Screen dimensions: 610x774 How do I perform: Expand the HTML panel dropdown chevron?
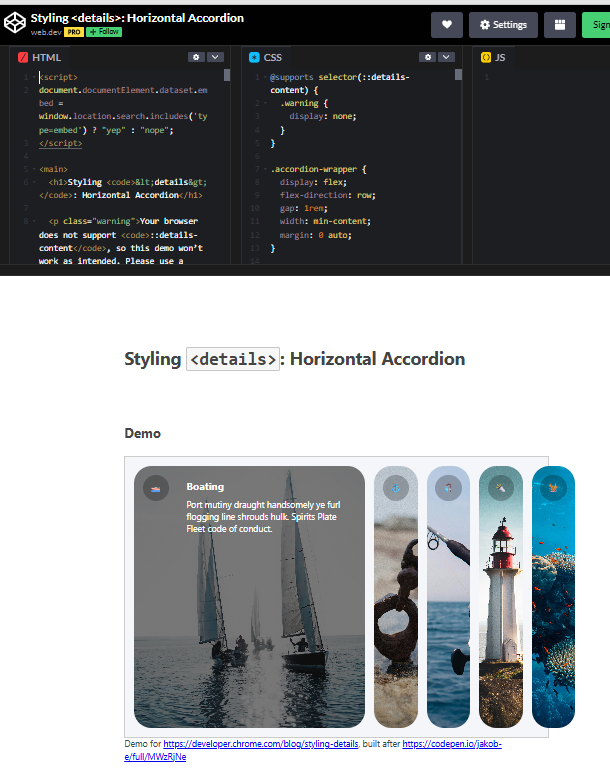(x=215, y=58)
